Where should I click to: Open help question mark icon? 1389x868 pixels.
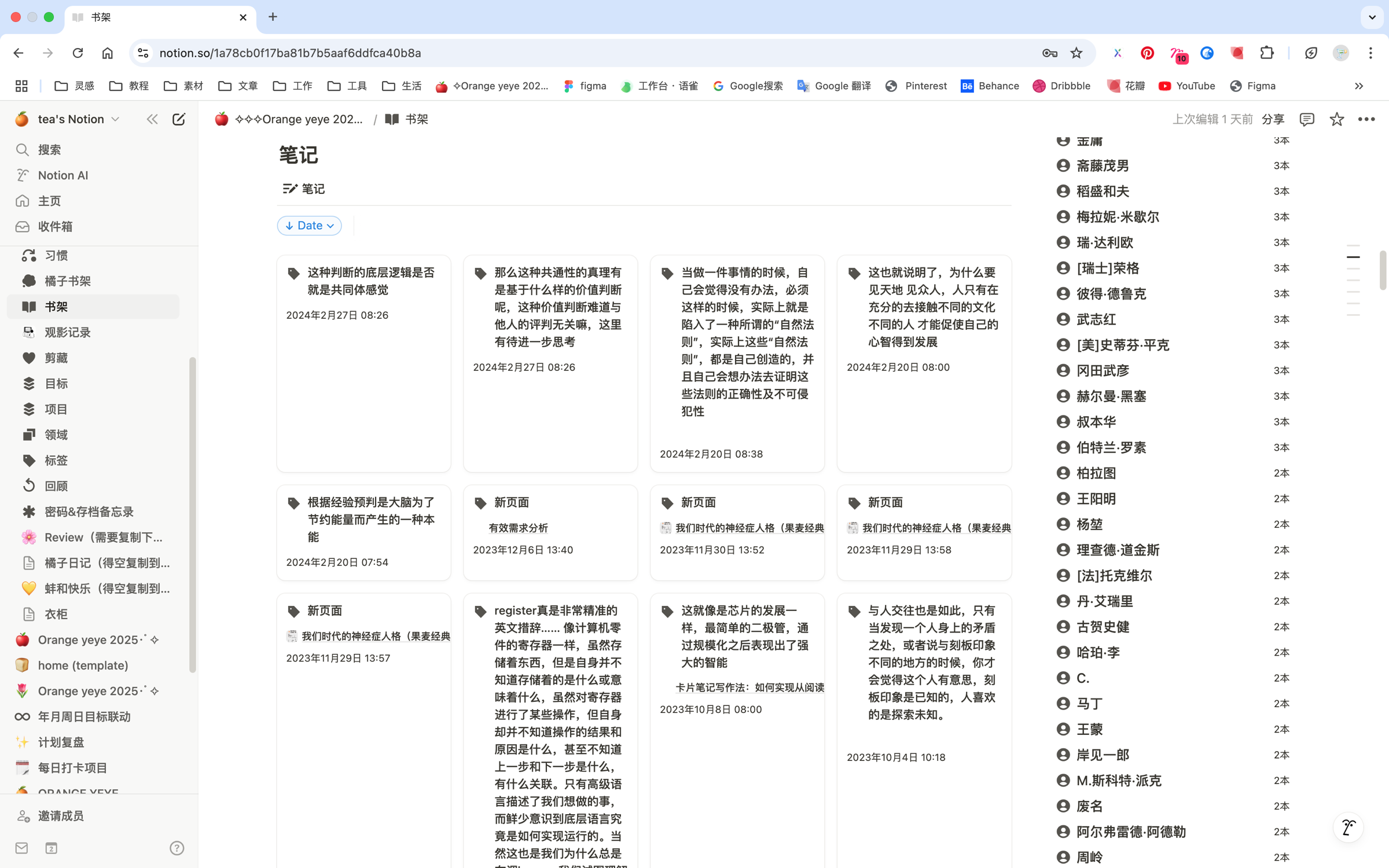pyautogui.click(x=177, y=848)
